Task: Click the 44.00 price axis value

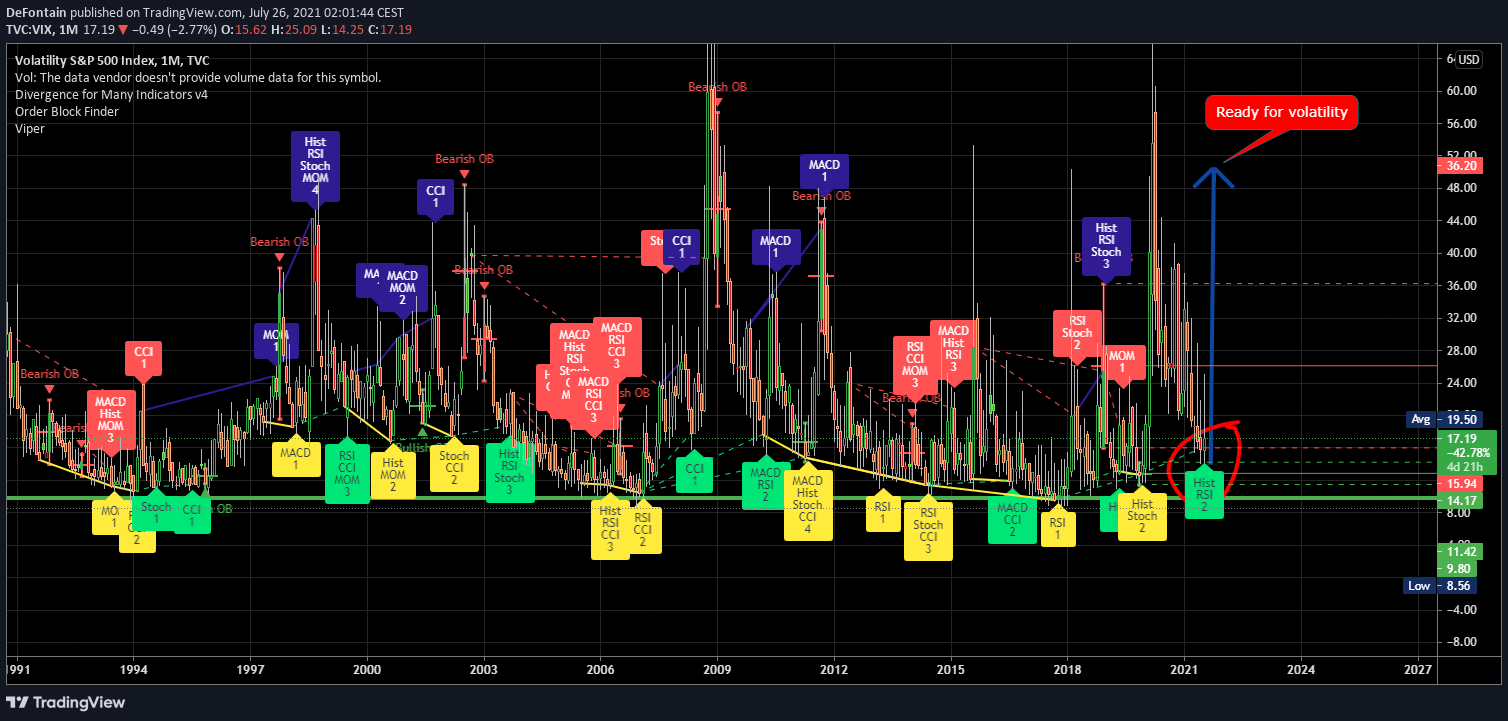Action: click(1461, 221)
